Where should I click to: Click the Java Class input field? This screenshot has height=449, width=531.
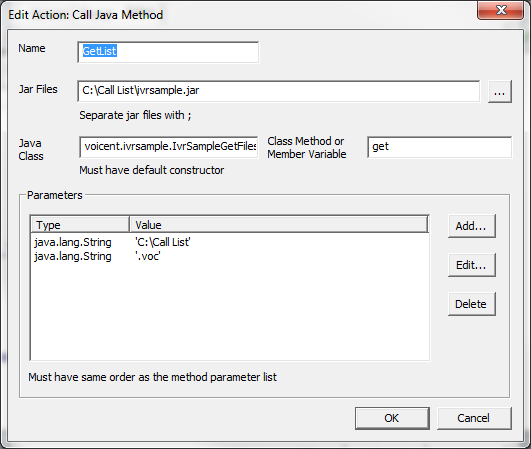pos(169,147)
